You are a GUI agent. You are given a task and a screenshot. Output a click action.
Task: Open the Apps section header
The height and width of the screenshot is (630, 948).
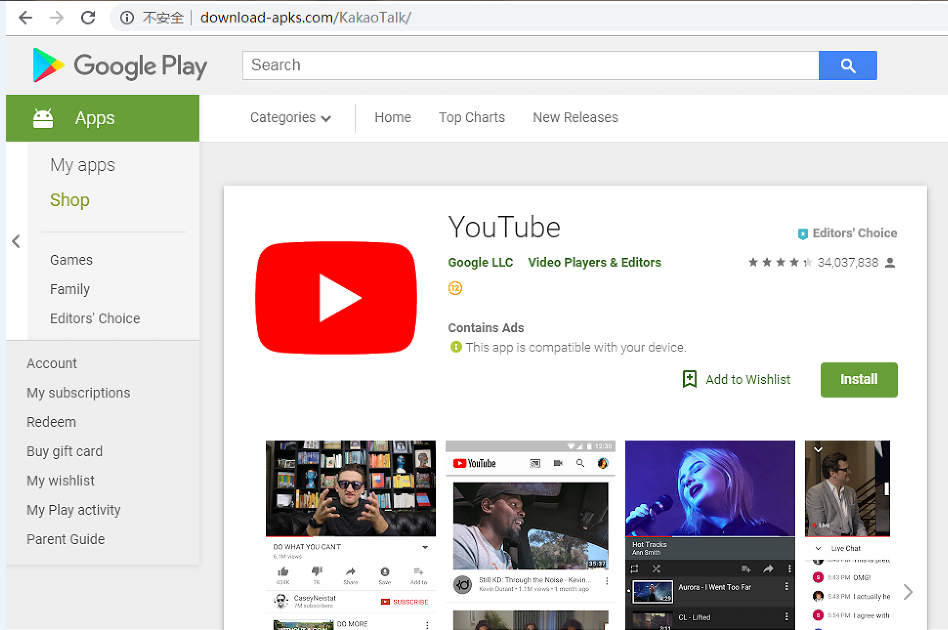[103, 118]
